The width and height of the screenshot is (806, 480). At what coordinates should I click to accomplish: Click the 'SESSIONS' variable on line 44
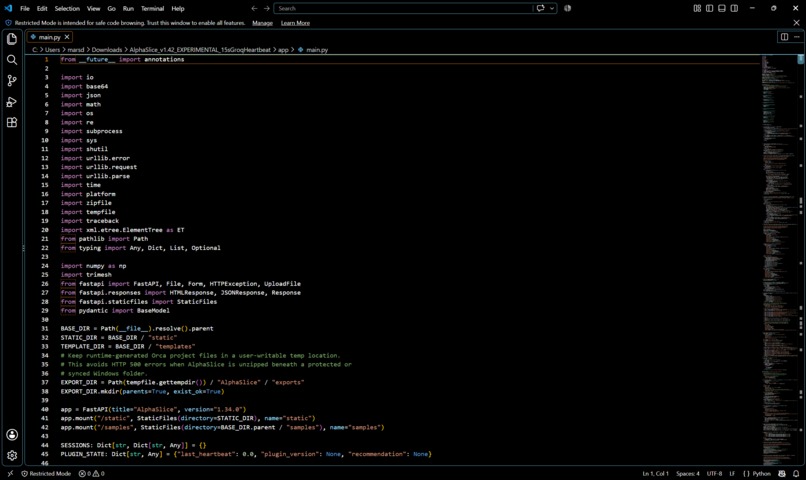(x=75, y=445)
